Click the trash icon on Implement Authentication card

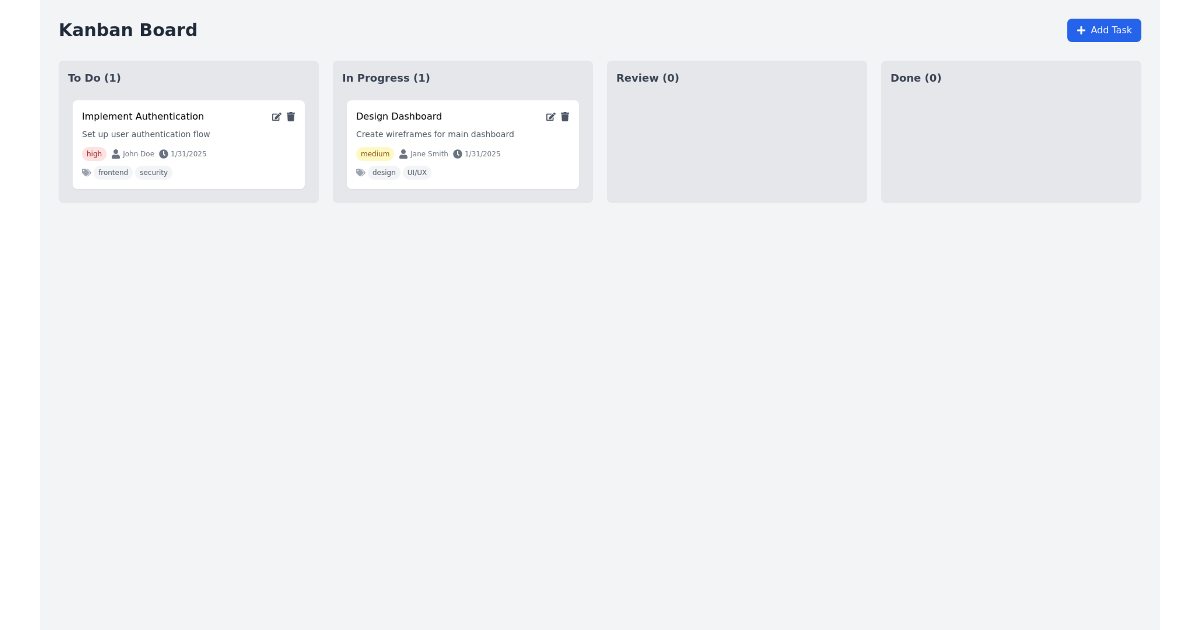pyautogui.click(x=291, y=117)
